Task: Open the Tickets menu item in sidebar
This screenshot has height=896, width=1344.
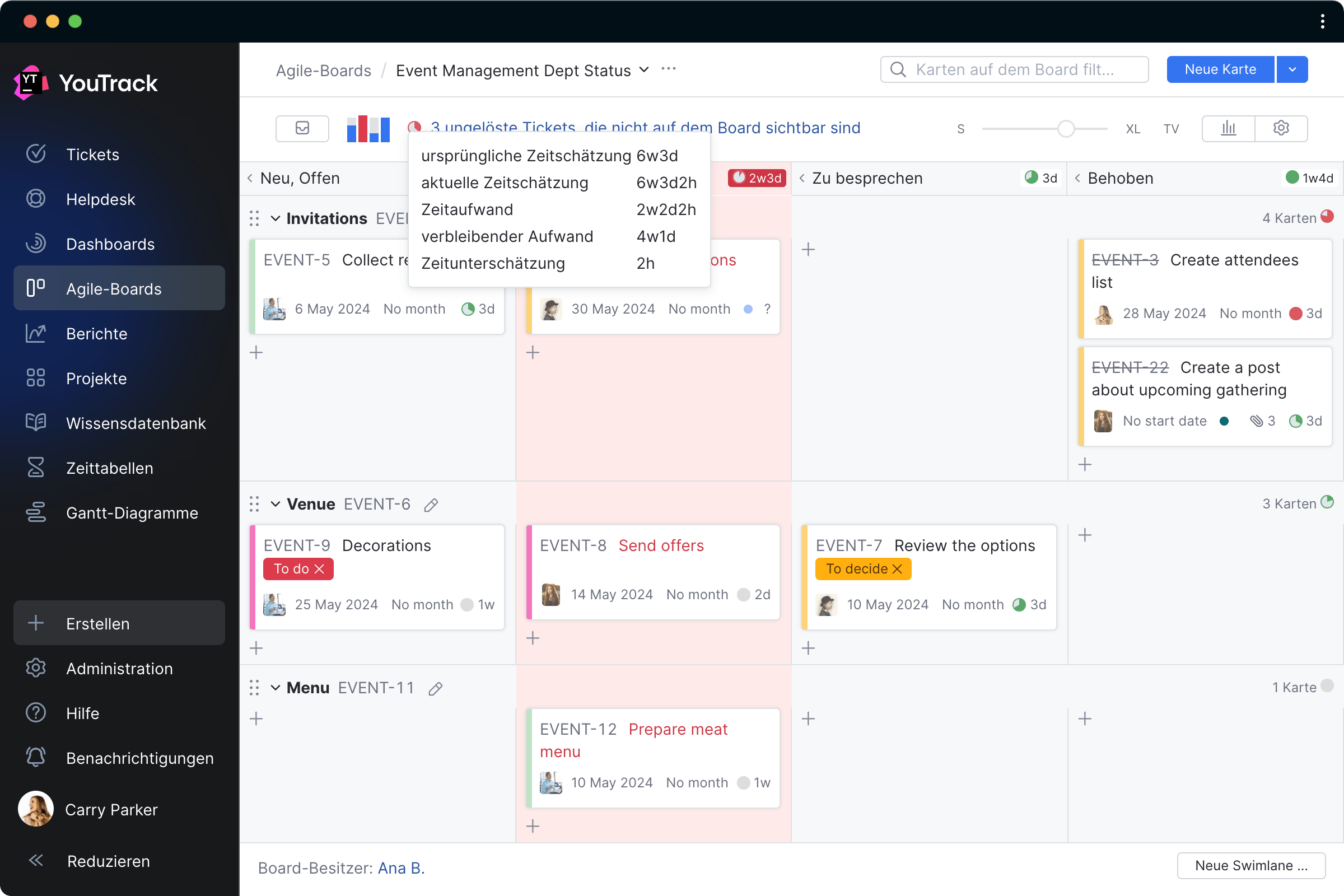Action: coord(93,154)
